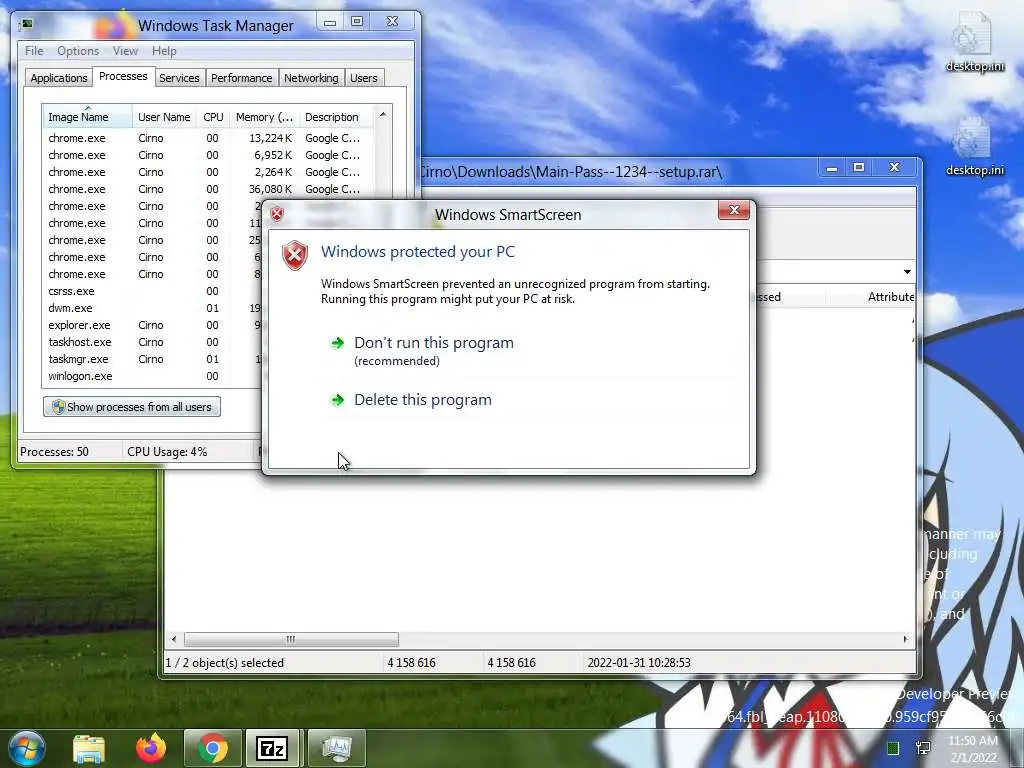Click process list scroll up arrow
The width and height of the screenshot is (1024, 768).
pyautogui.click(x=383, y=114)
